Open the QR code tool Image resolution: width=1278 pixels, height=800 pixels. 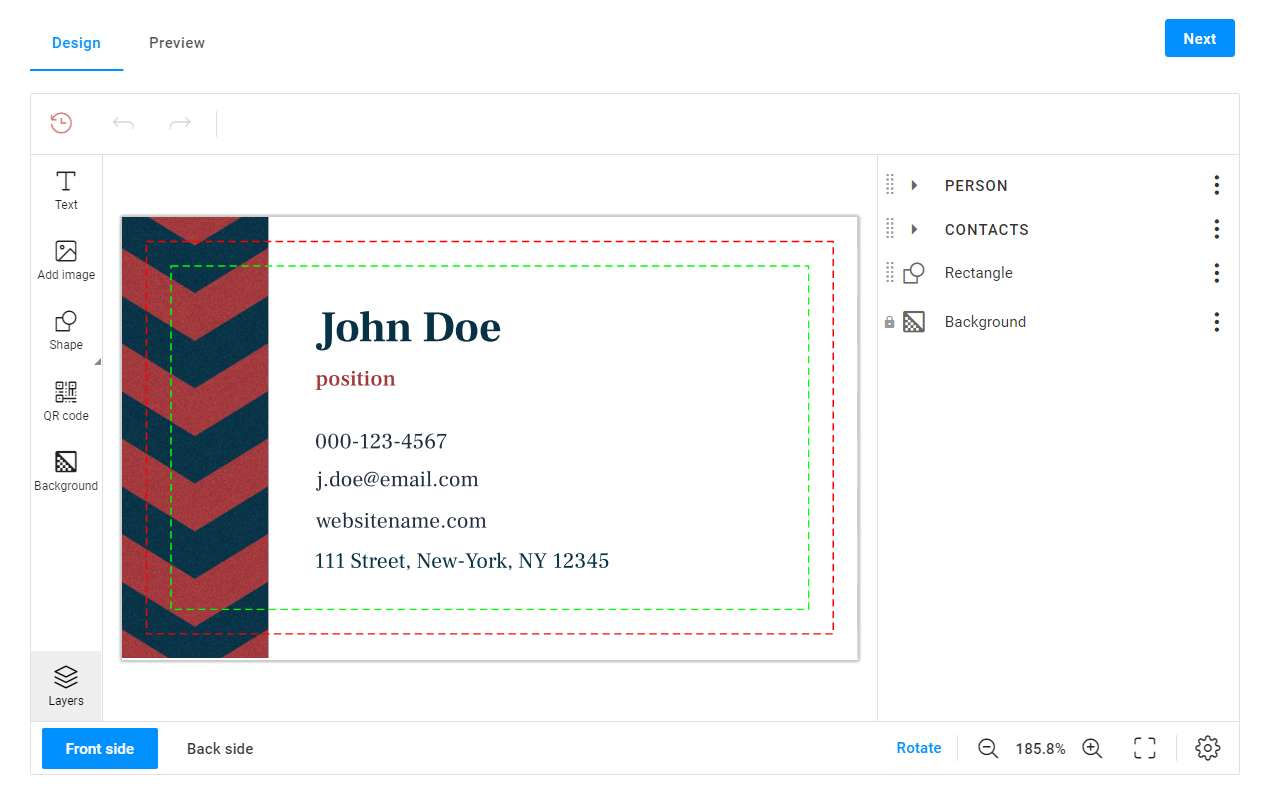65,400
